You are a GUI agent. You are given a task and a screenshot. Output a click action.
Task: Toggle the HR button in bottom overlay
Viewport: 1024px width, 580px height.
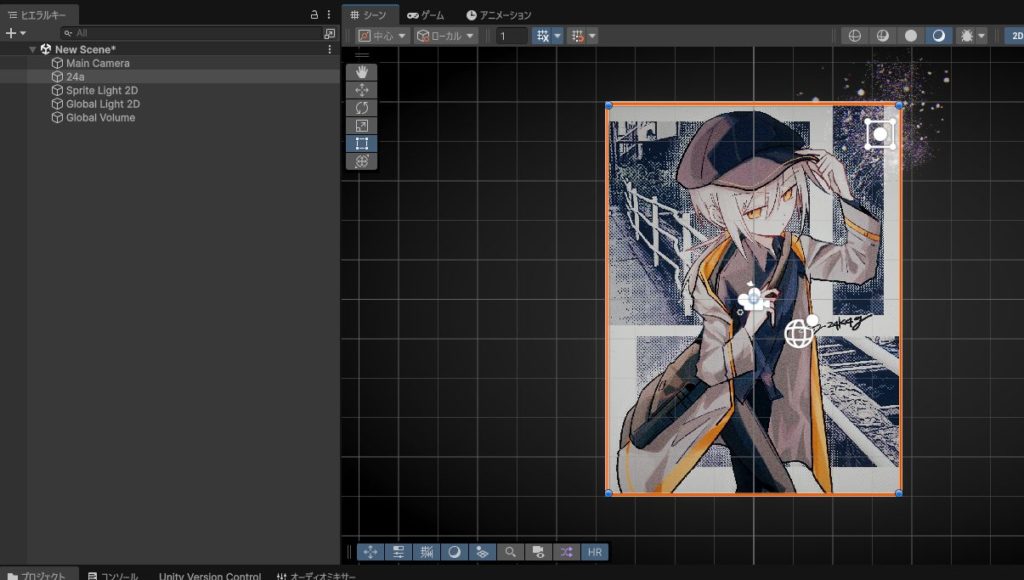tap(595, 552)
